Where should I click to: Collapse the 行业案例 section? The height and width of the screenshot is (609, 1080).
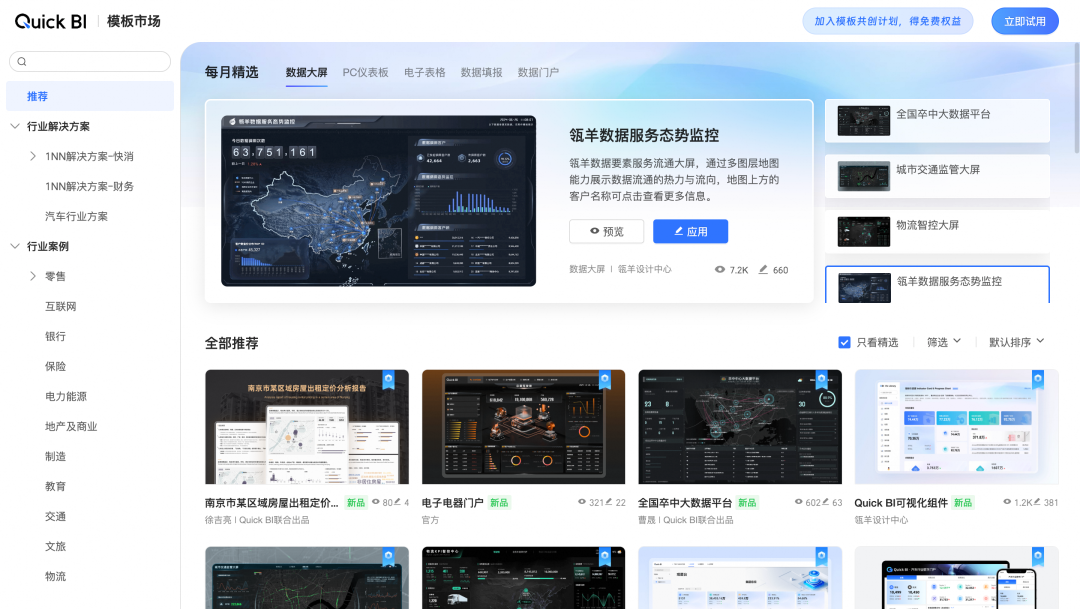pos(14,246)
